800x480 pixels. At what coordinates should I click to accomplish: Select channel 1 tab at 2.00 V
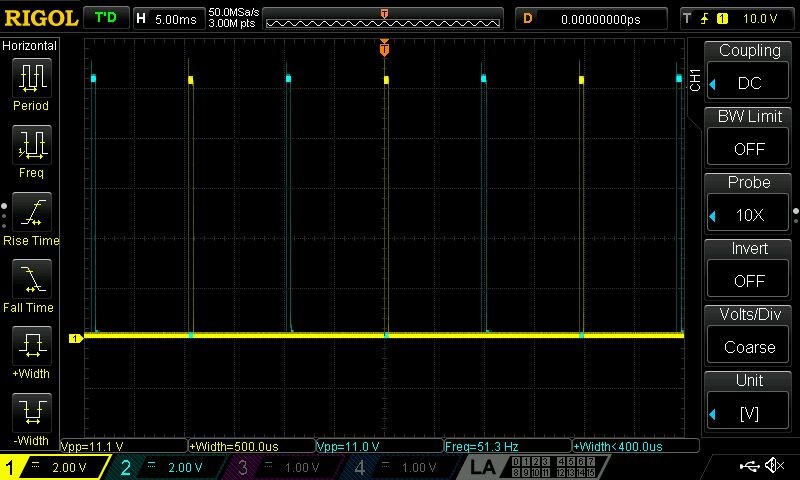coord(54,467)
